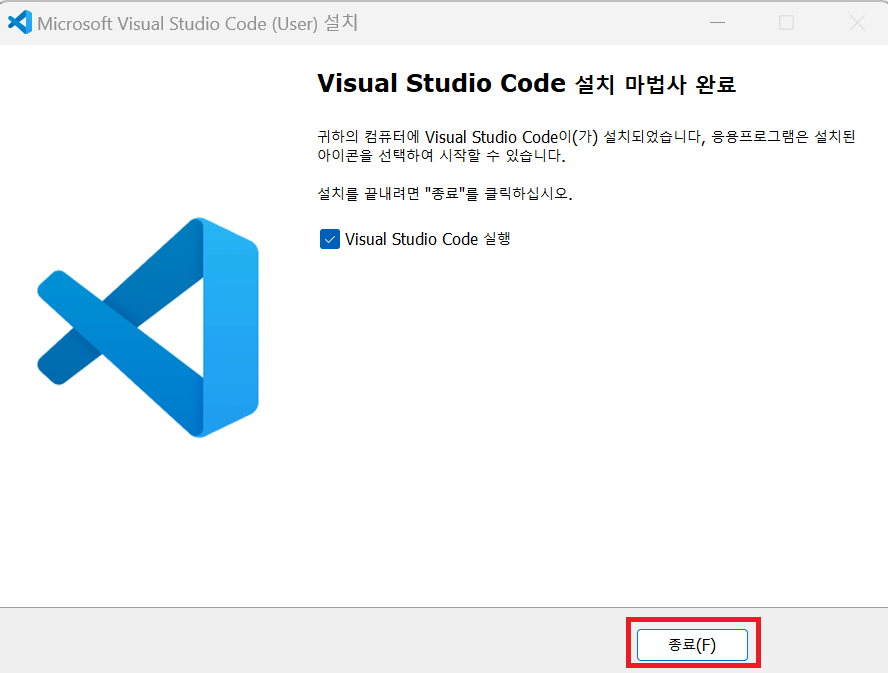Click the paragraph starting "귀하의 컴퓨터에 Visual Studio Code"
This screenshot has width=888, height=673.
coord(586,146)
